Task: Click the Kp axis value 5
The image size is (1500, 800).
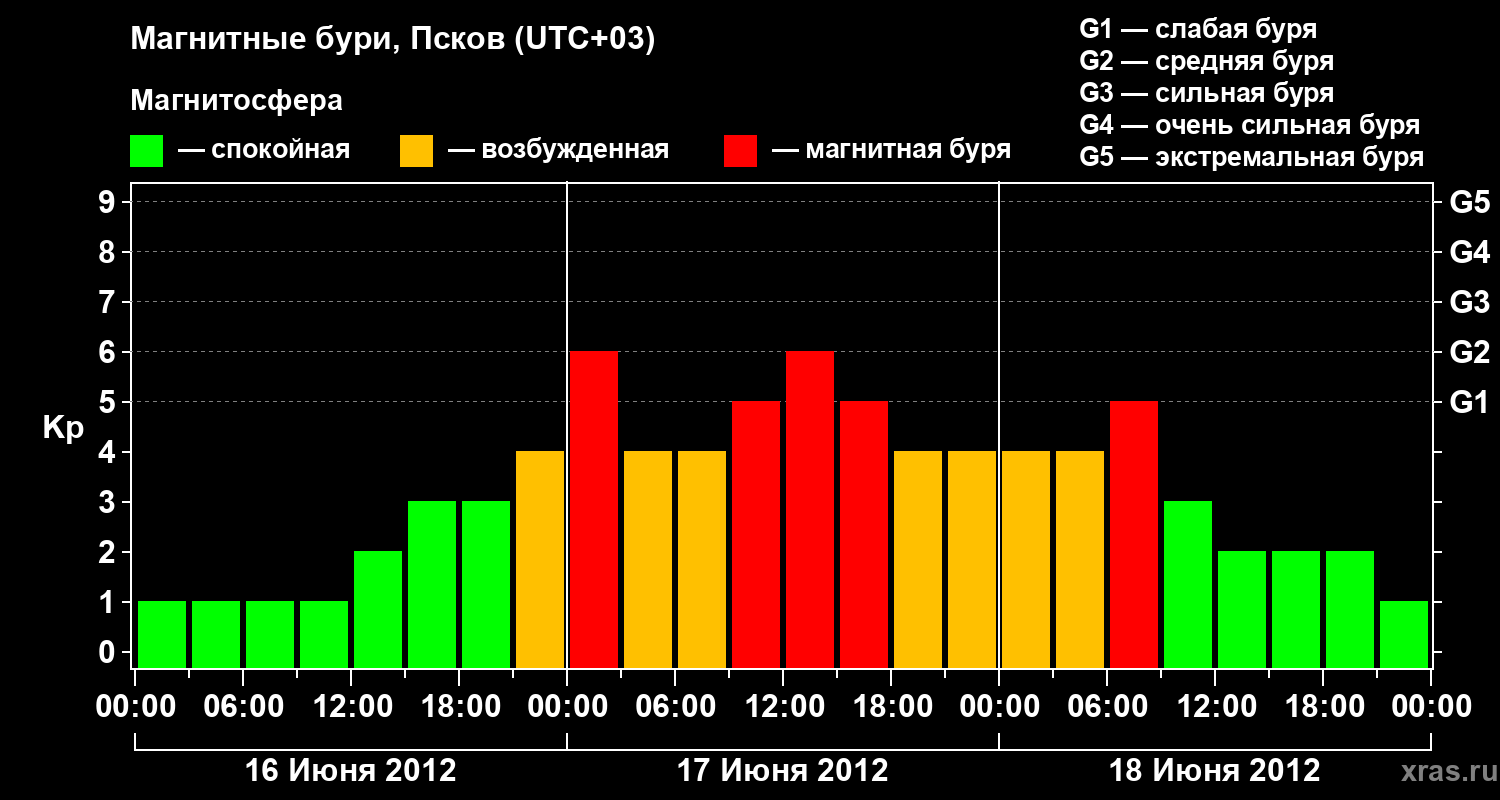Action: coord(109,402)
